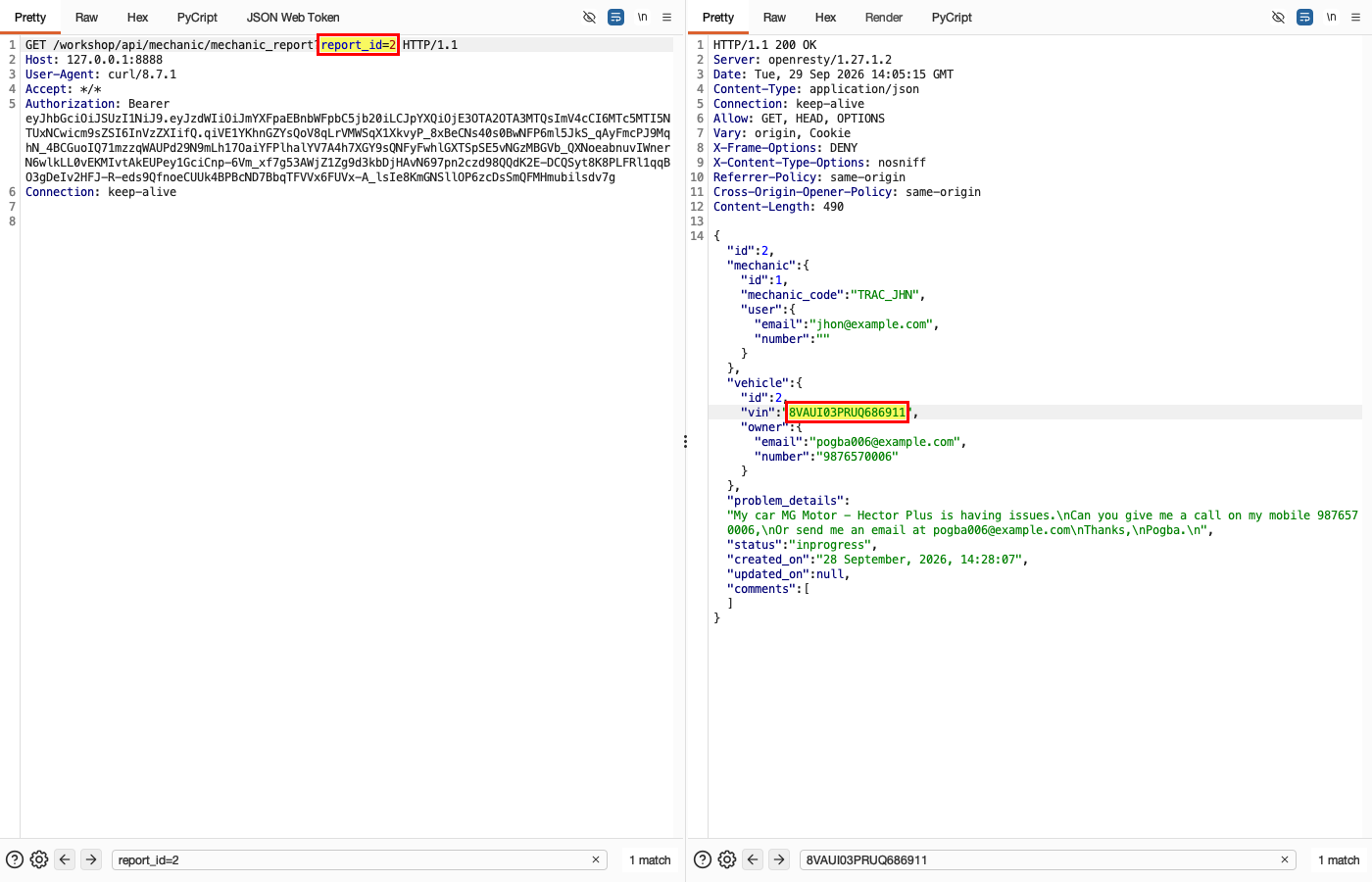The height and width of the screenshot is (882, 1372).
Task: Switch response panel to Raw tab
Action: coord(774,18)
